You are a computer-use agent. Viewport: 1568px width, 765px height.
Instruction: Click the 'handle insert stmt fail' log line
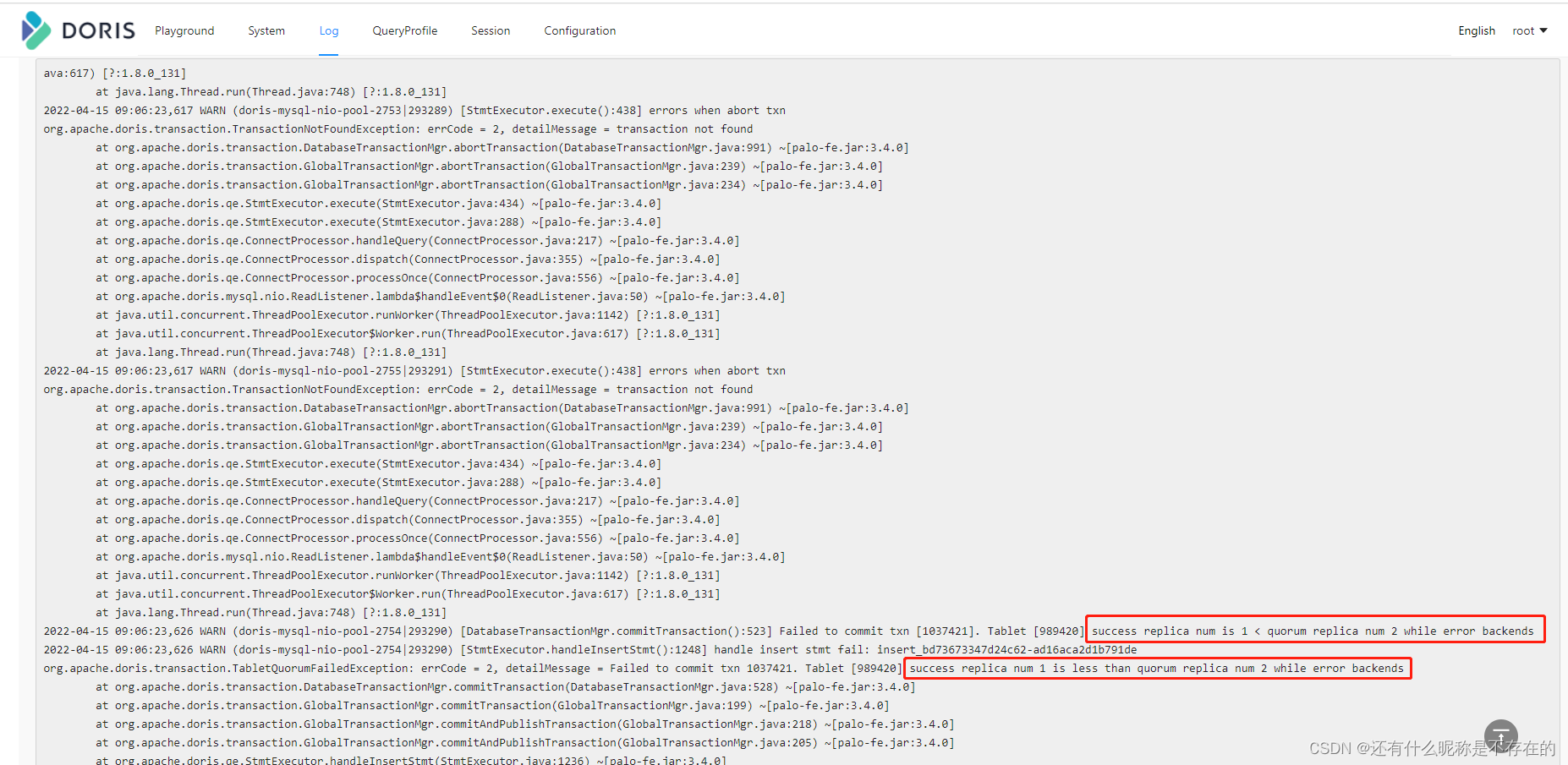(x=590, y=650)
